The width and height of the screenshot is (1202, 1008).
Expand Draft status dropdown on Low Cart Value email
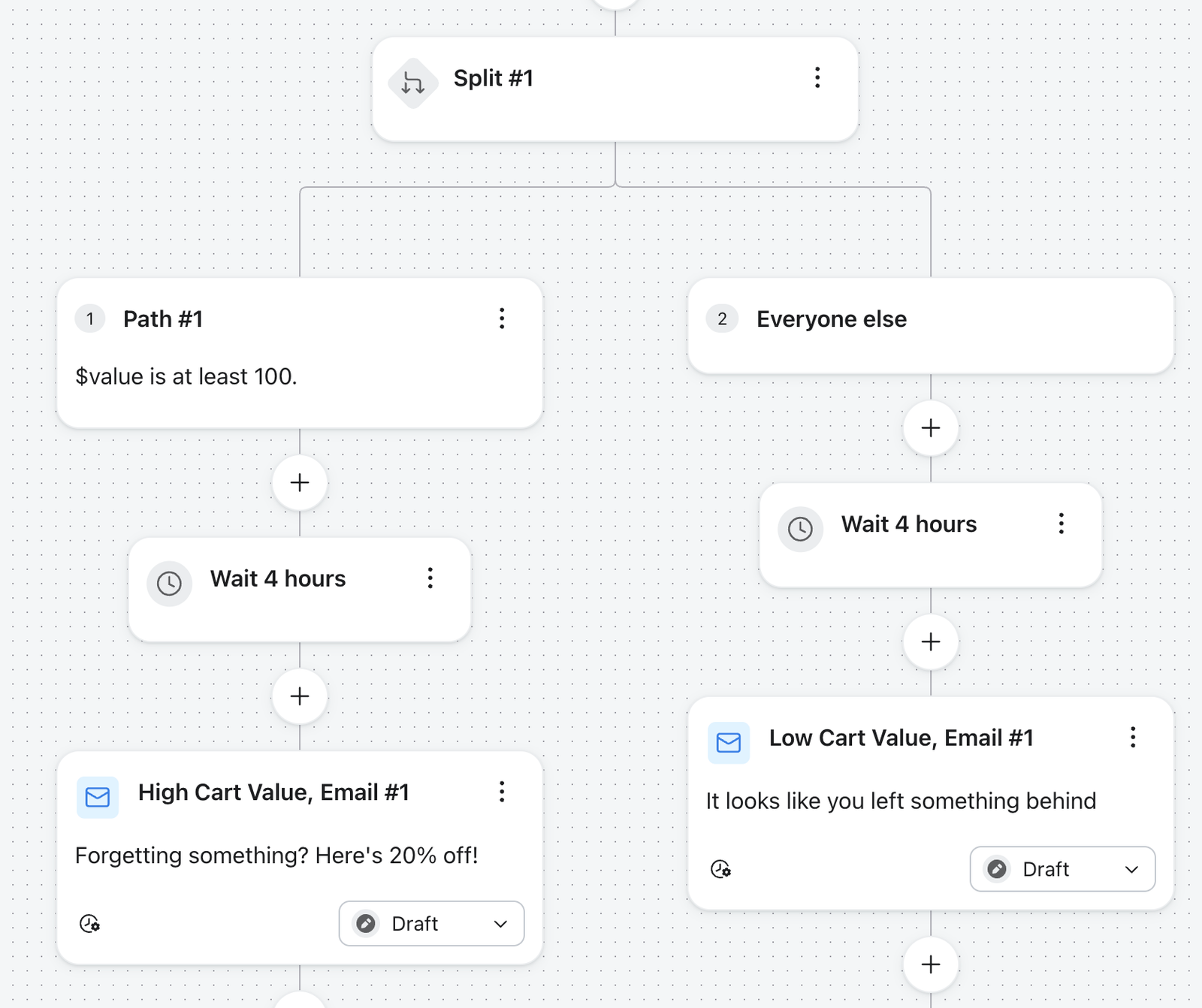1062,869
